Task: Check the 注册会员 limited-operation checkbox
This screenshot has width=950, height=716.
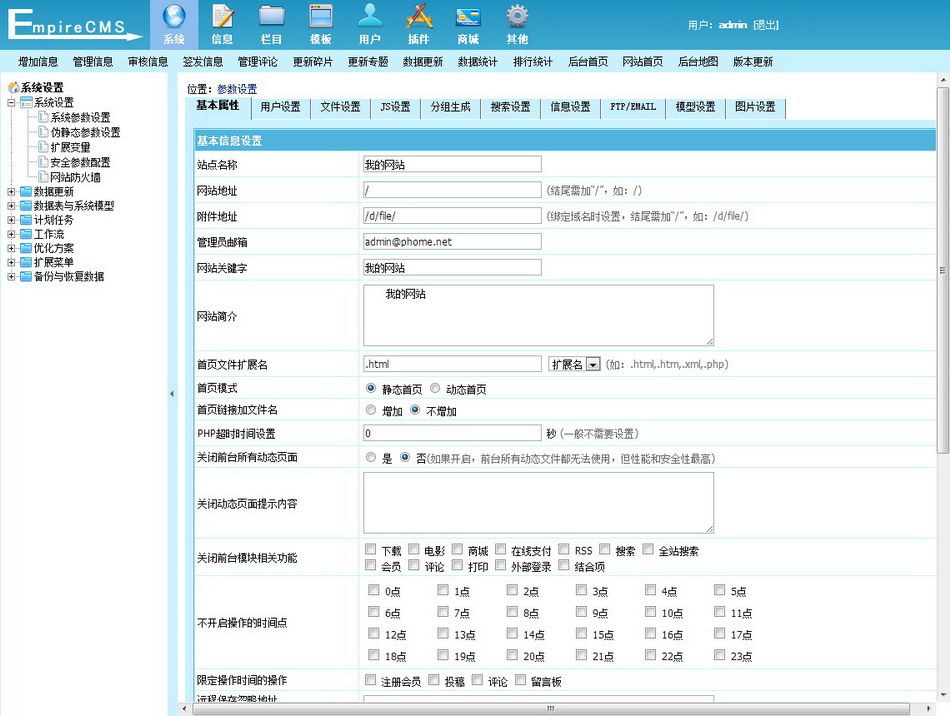Action: (x=371, y=680)
